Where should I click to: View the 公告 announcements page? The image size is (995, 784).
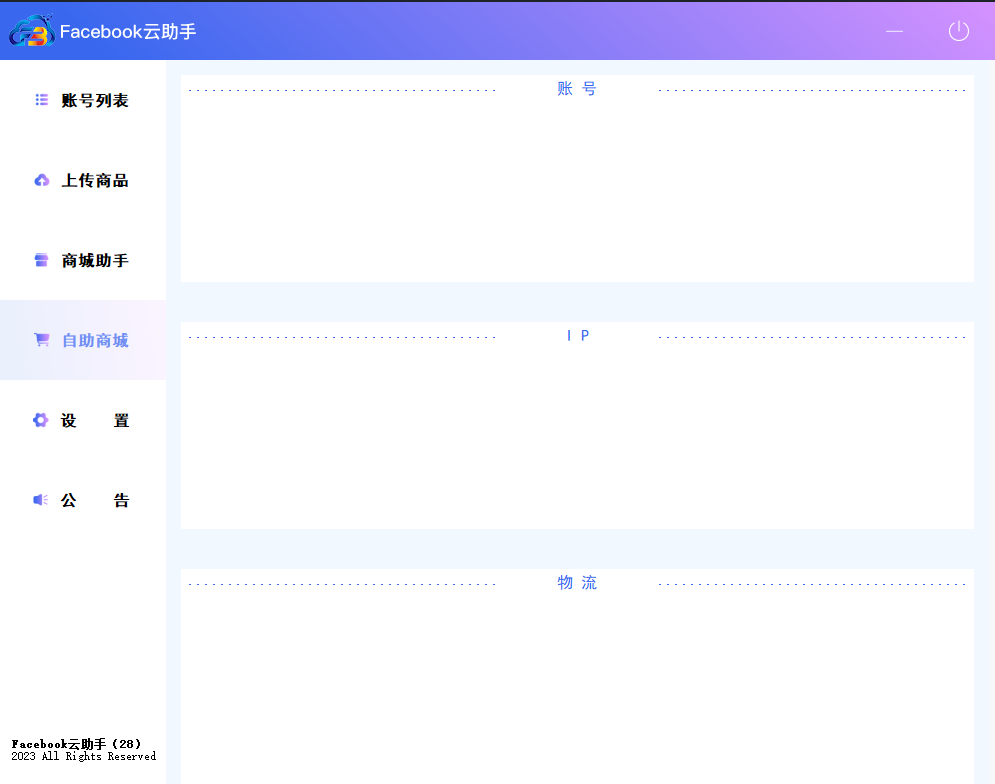(x=95, y=501)
